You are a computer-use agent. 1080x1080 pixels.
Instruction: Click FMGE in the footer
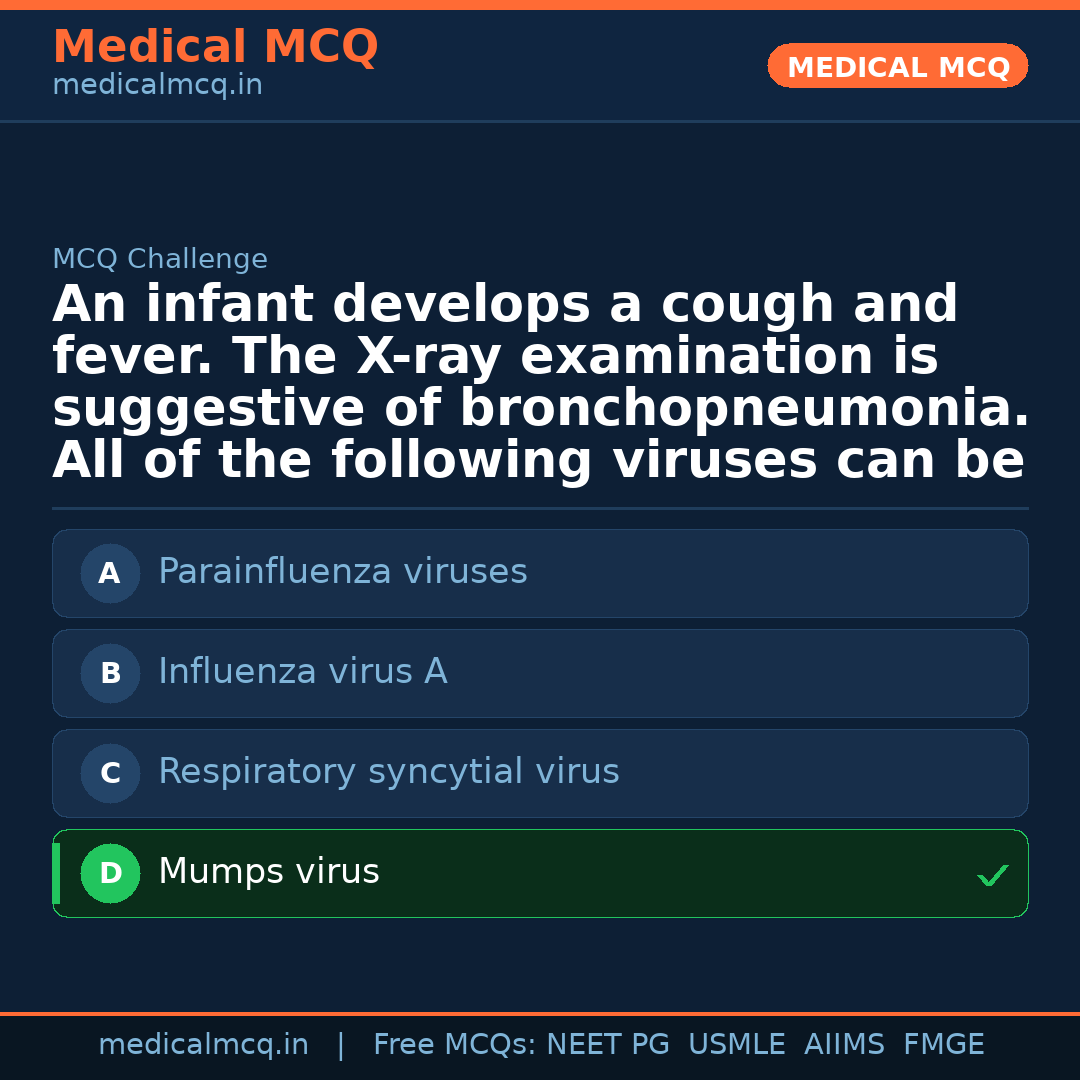coord(943,1045)
